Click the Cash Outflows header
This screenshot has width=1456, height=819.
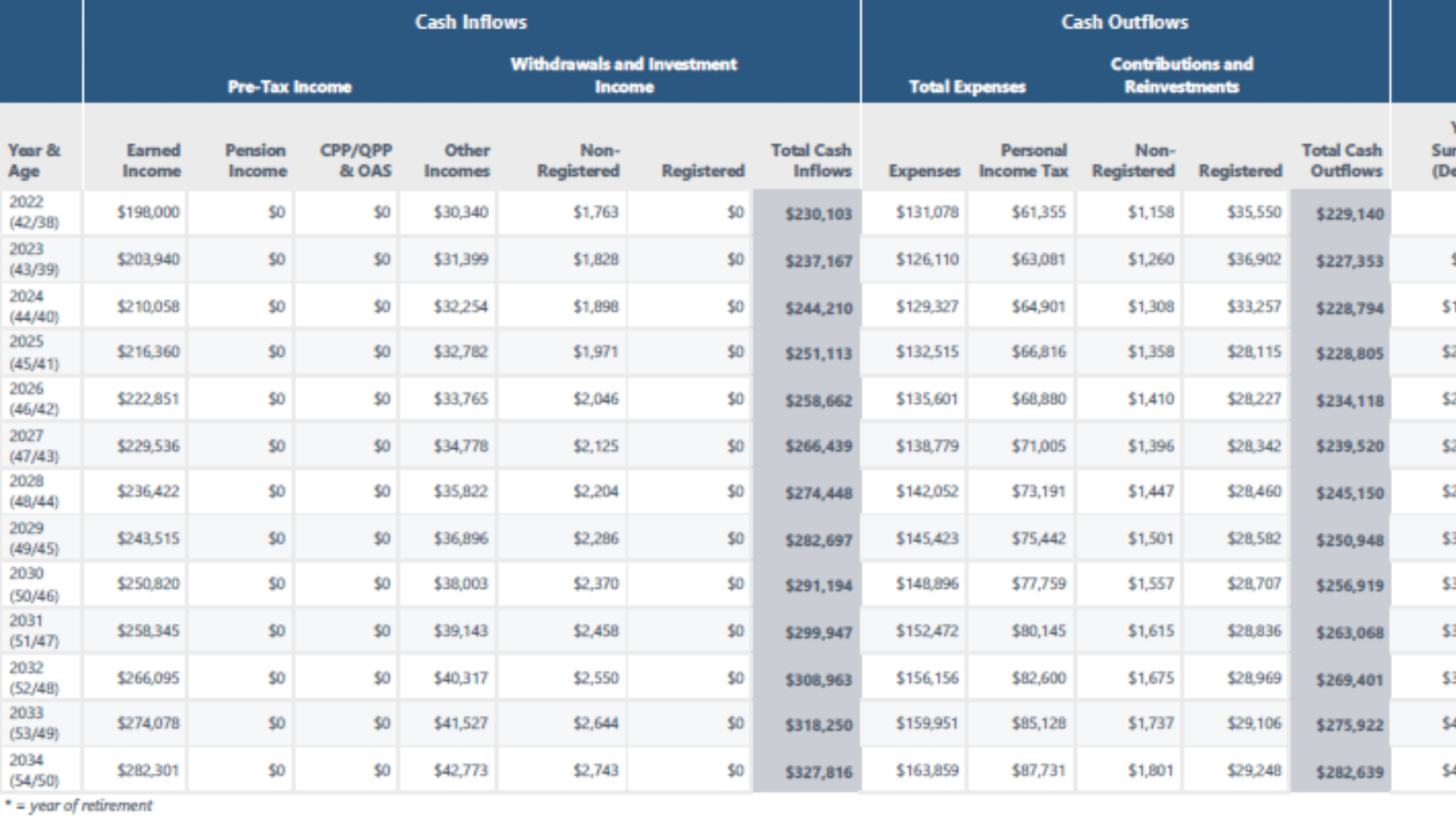point(1124,22)
